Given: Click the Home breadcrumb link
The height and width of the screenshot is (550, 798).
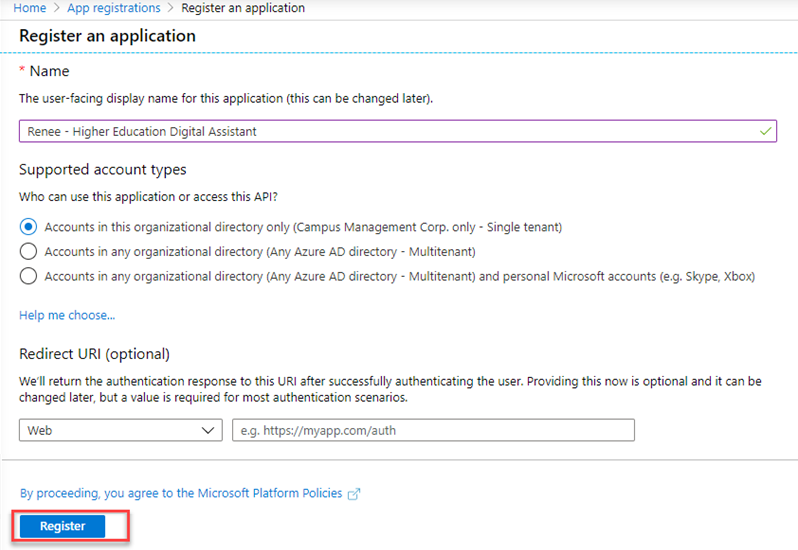Looking at the screenshot, I should coord(30,8).
